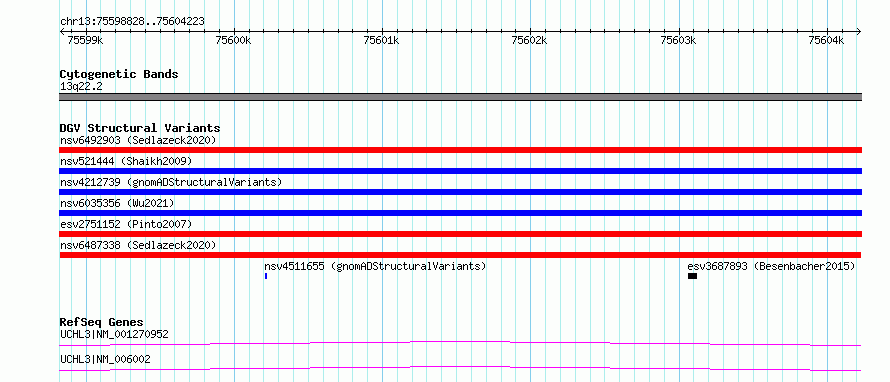The width and height of the screenshot is (890, 382).
Task: Click the blue bar for nsv521444
Action: [460, 171]
